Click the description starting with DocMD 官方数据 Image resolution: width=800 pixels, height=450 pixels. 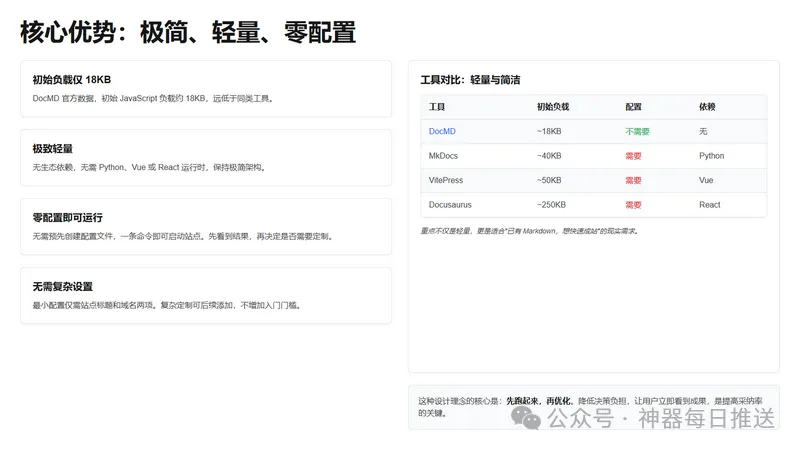pyautogui.click(x=154, y=98)
